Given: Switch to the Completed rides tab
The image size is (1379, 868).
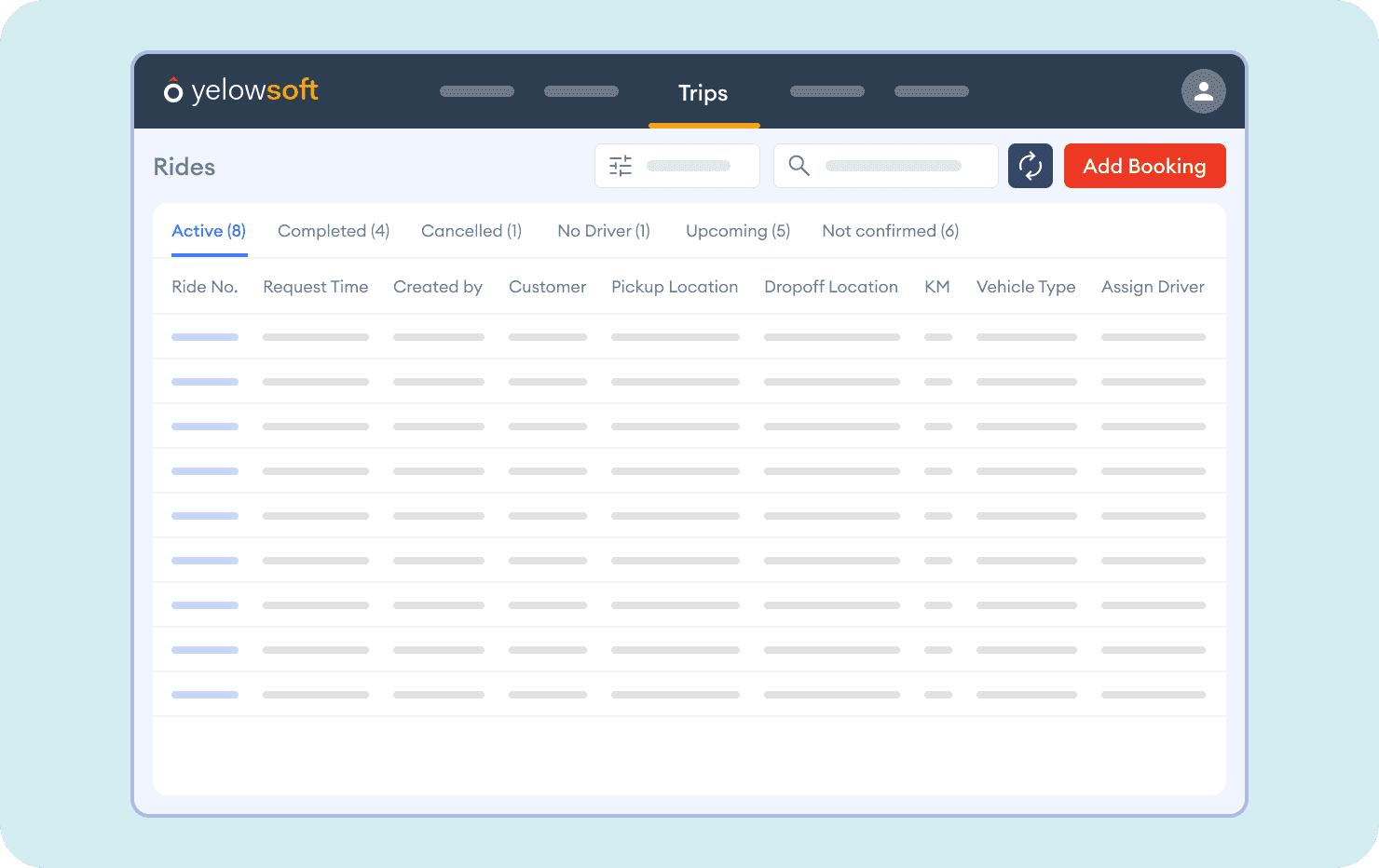Looking at the screenshot, I should point(333,230).
